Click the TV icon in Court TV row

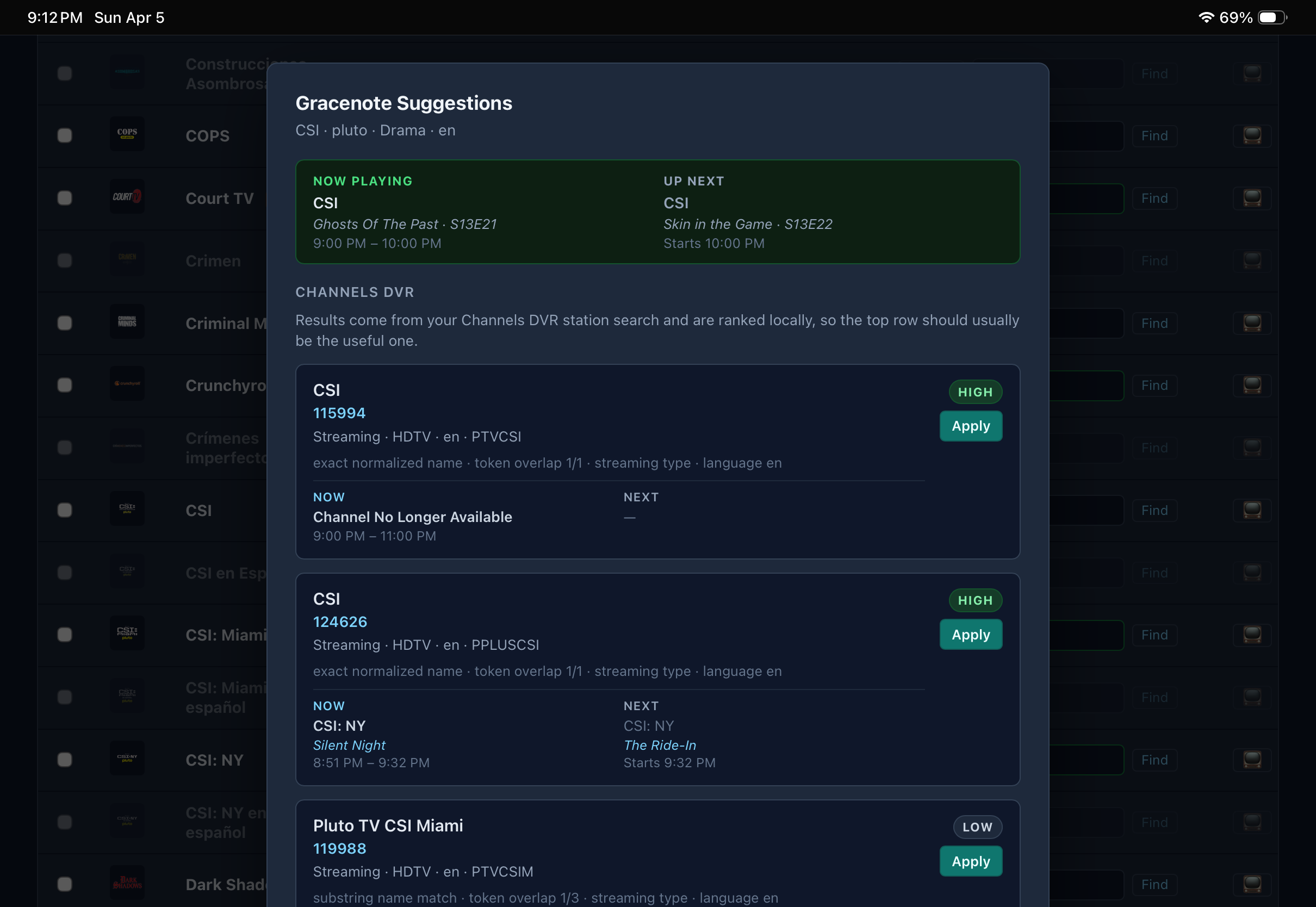(x=1252, y=198)
